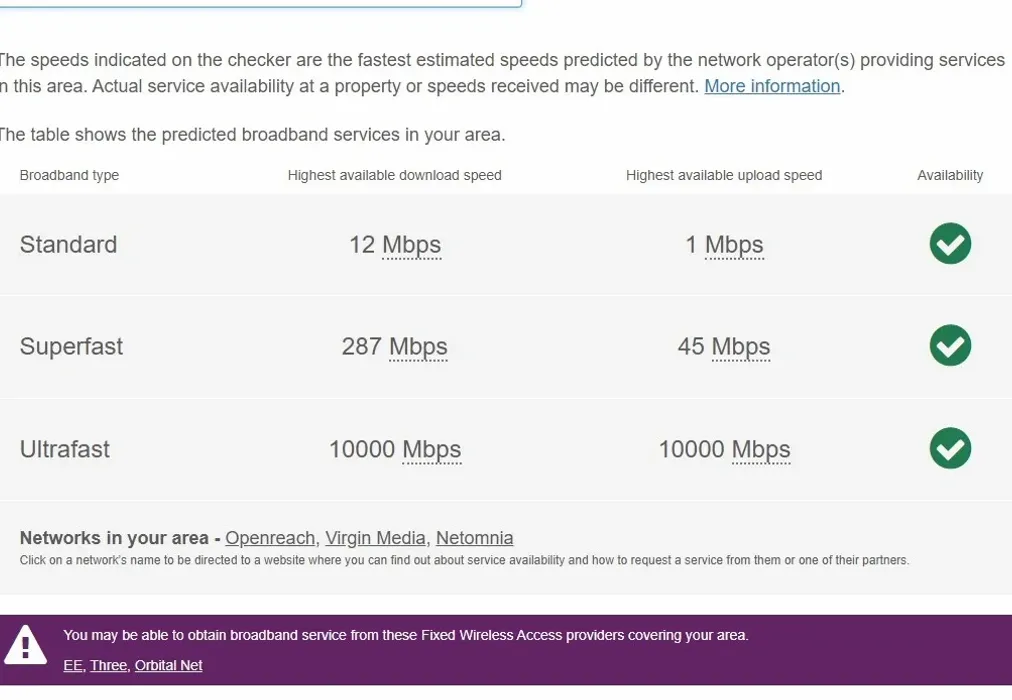Click the Superfast availability green checkmark

(950, 346)
